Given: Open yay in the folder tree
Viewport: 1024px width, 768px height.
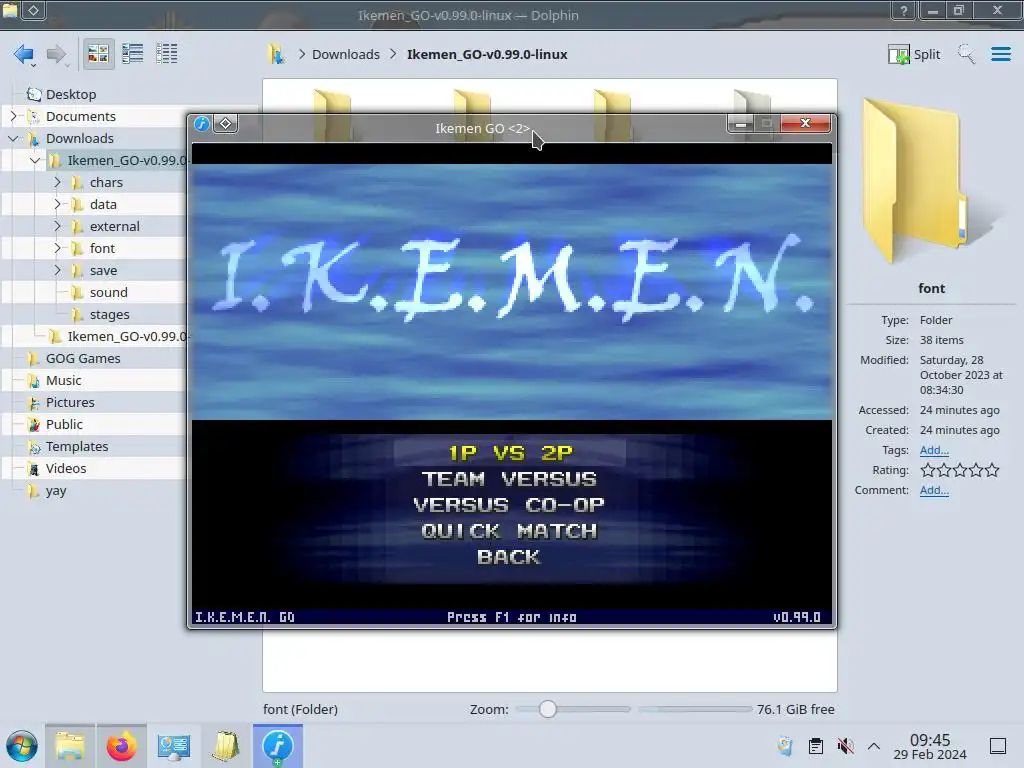Looking at the screenshot, I should [x=56, y=490].
